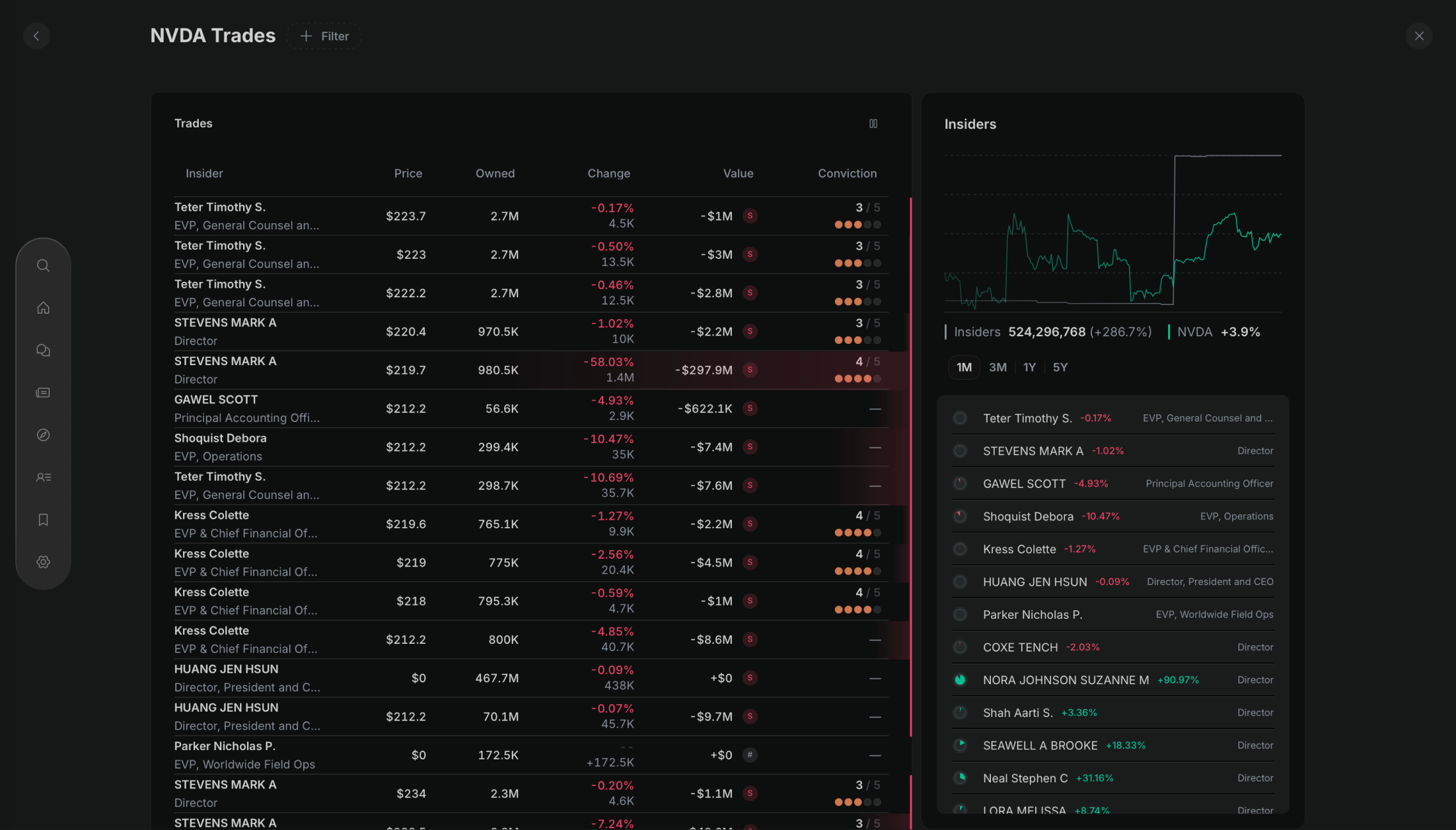This screenshot has height=830, width=1456.
Task: Sort trades by the Conviction column header
Action: coord(847,173)
